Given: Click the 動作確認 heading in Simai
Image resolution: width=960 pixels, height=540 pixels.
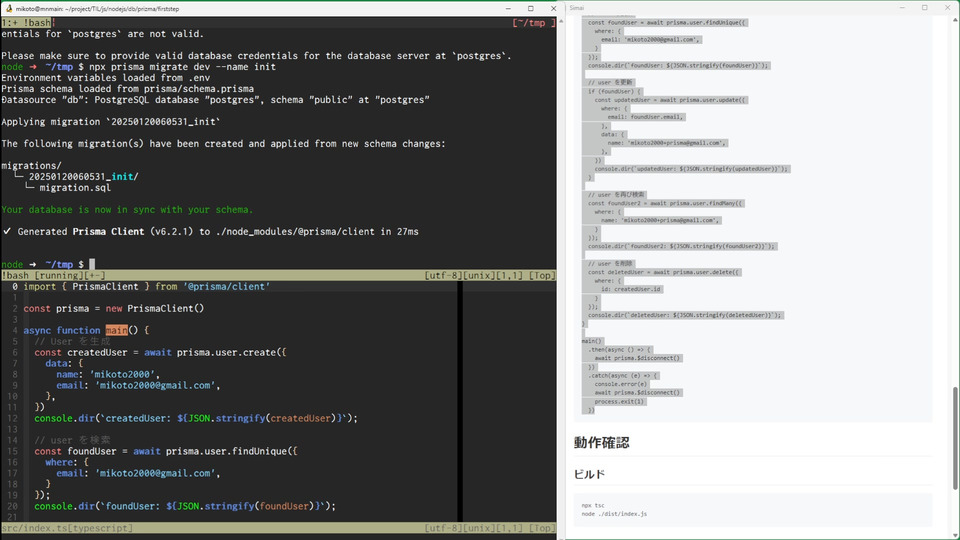Looking at the screenshot, I should [601, 443].
